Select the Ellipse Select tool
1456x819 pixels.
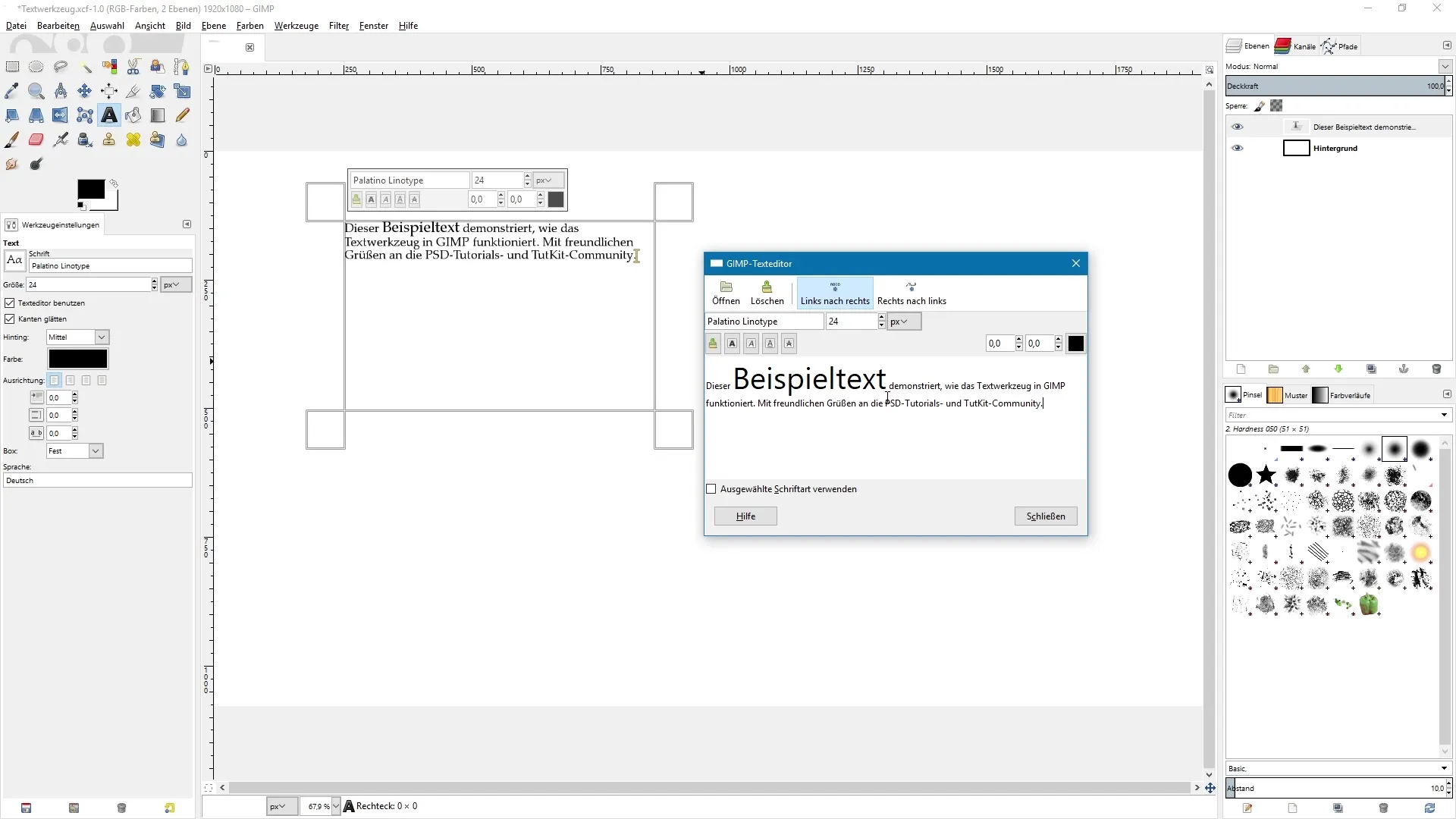coord(36,67)
